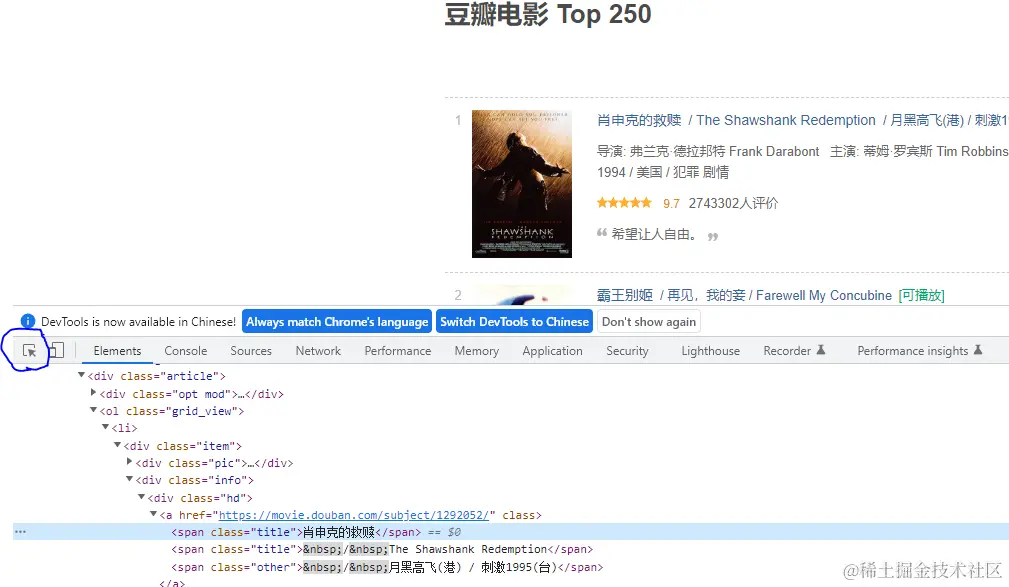Click the 2743302人评价 review count
Image resolution: width=1009 pixels, height=587 pixels.
pyautogui.click(x=733, y=203)
